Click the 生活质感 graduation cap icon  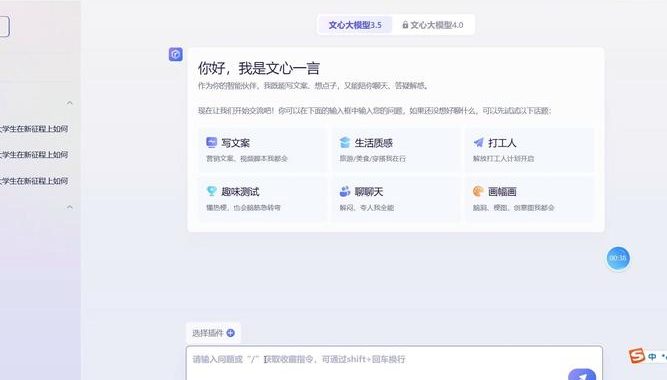pos(345,143)
